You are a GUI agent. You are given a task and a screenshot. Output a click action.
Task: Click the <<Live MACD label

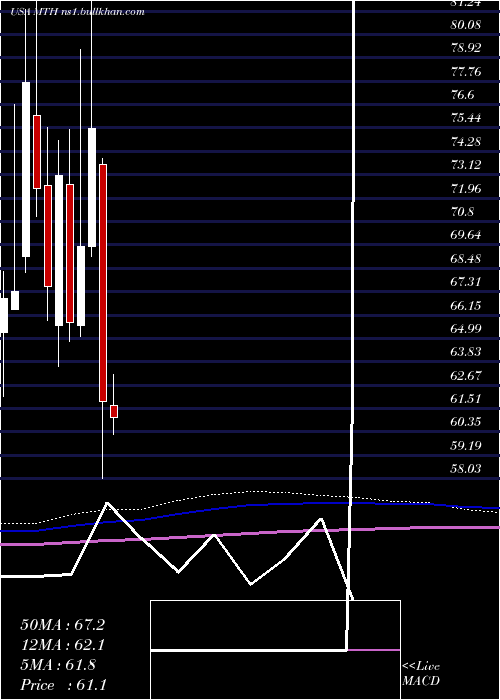(421, 674)
